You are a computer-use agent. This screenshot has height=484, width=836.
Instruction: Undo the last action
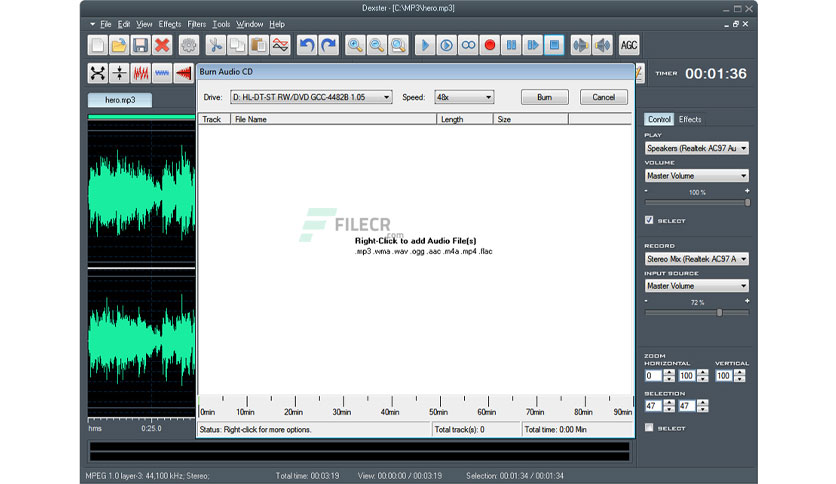click(307, 45)
